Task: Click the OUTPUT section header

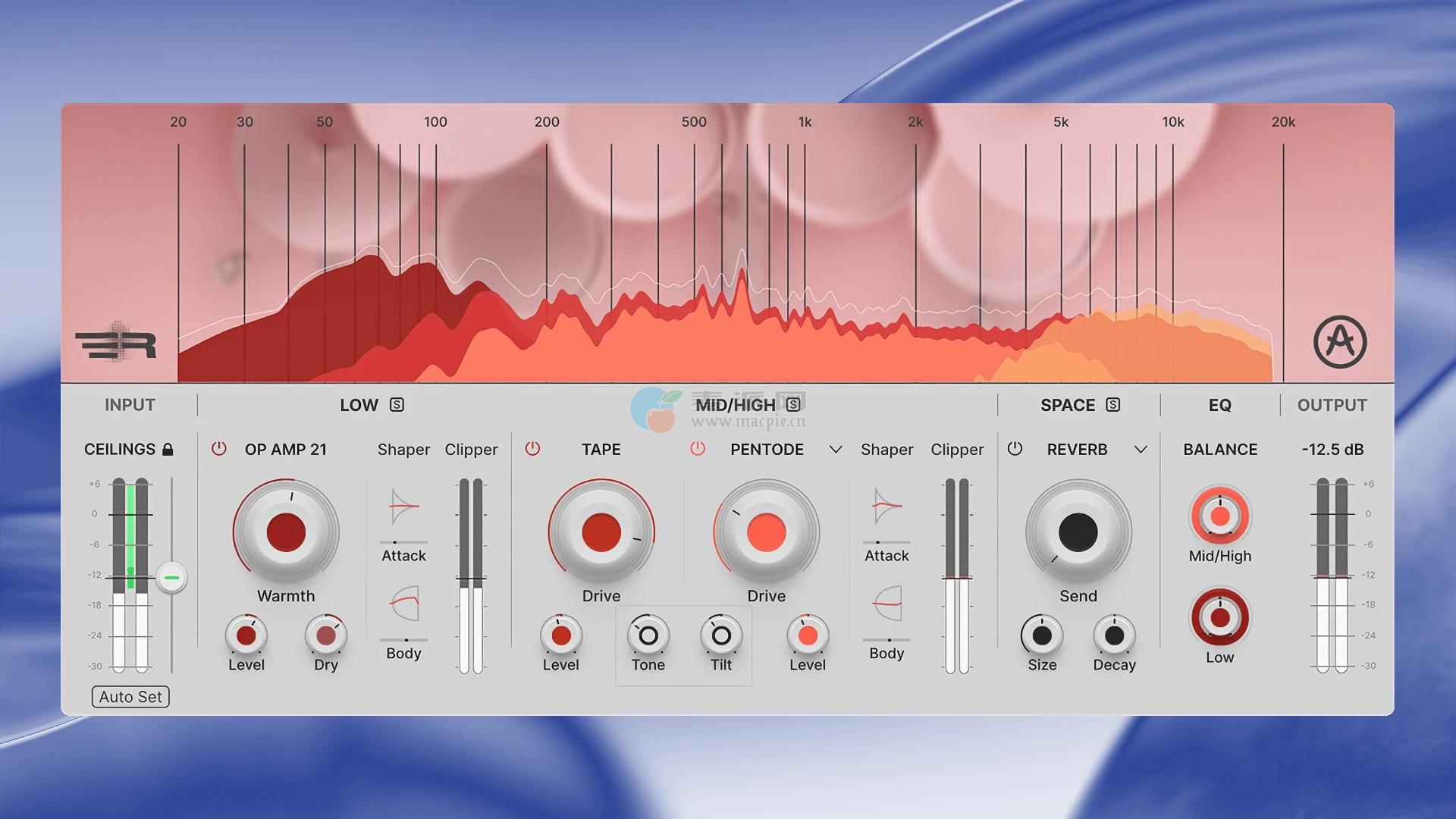Action: pos(1332,405)
